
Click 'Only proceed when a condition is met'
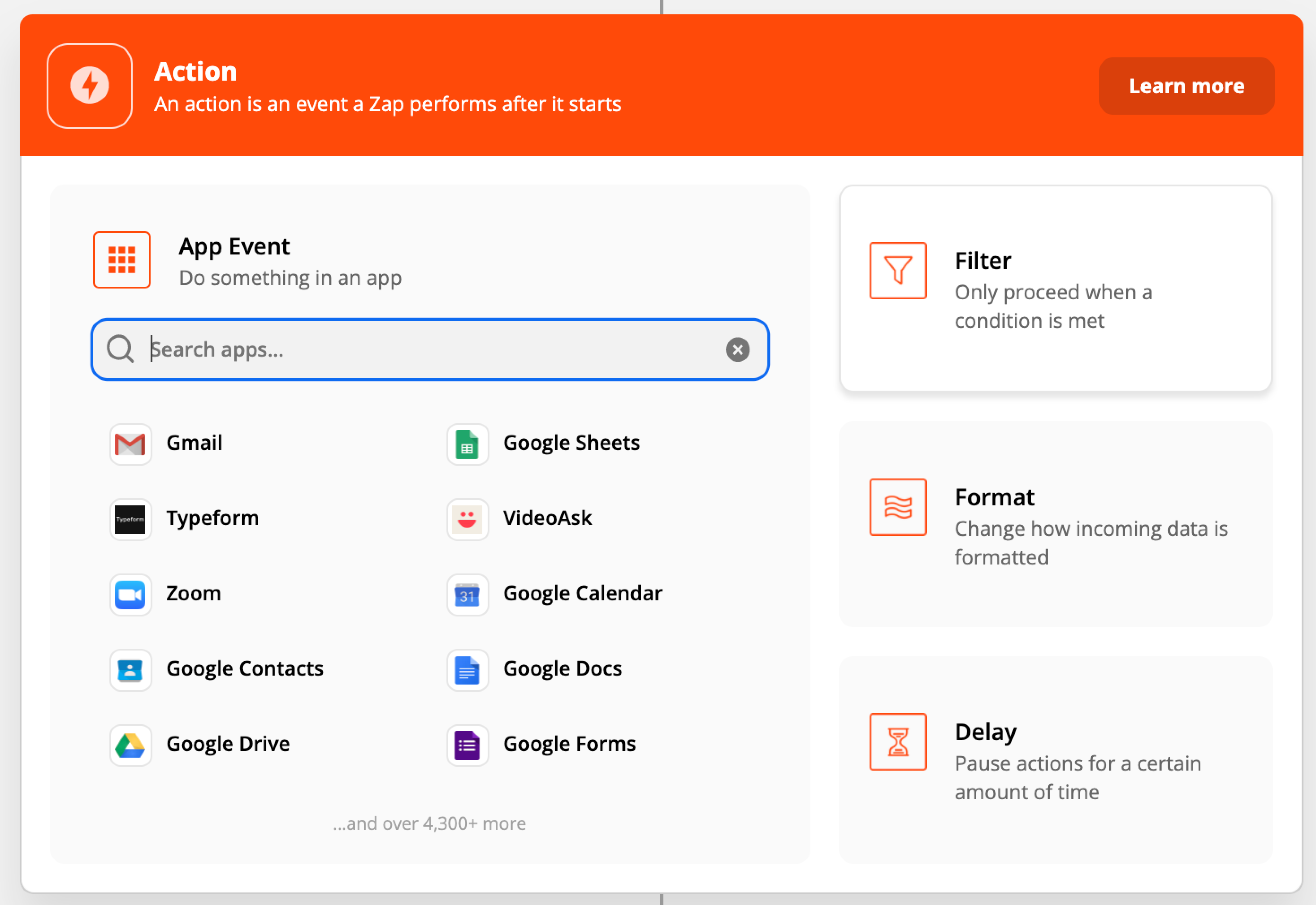(1053, 307)
